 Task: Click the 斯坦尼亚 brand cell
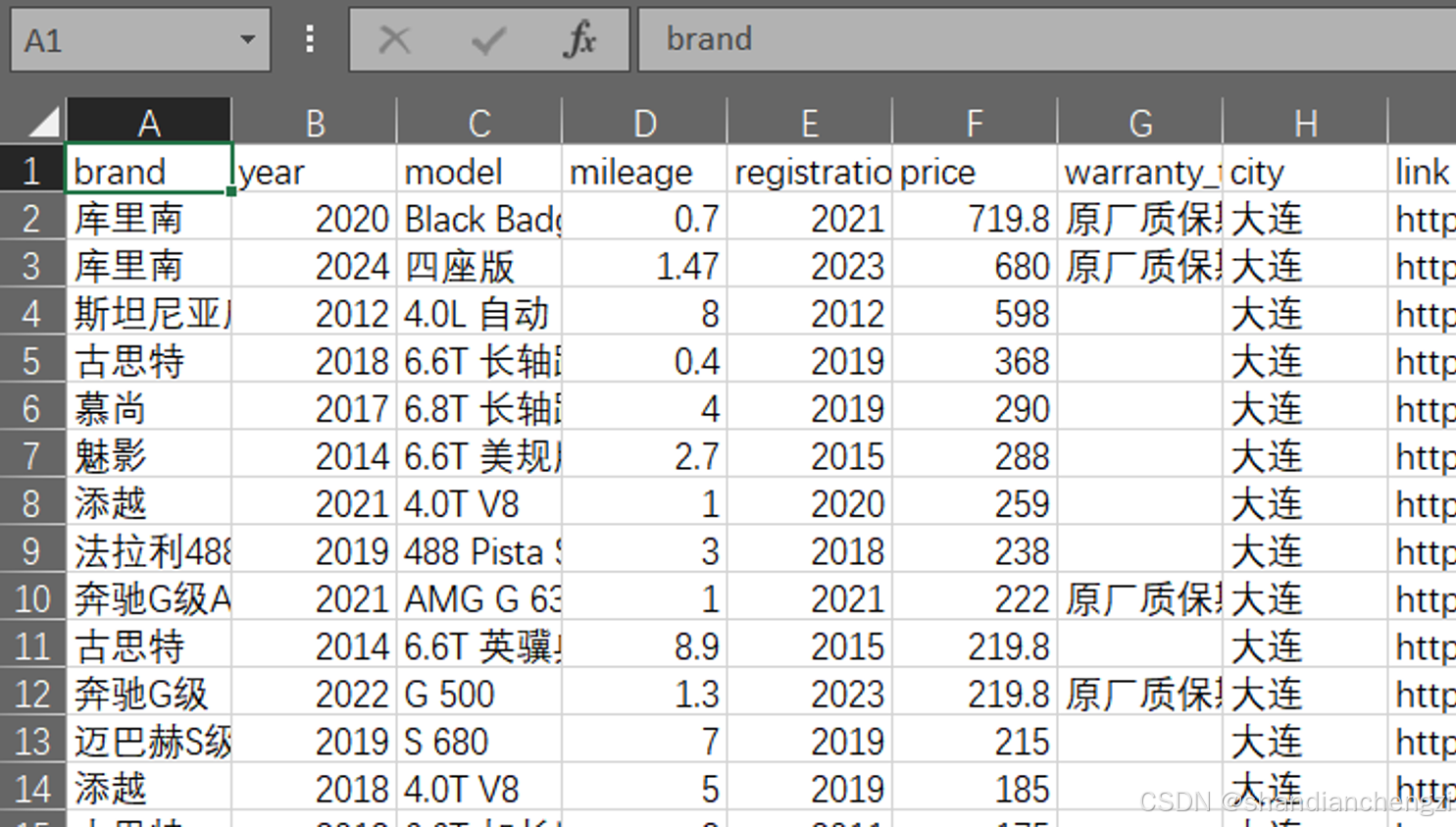coord(149,313)
